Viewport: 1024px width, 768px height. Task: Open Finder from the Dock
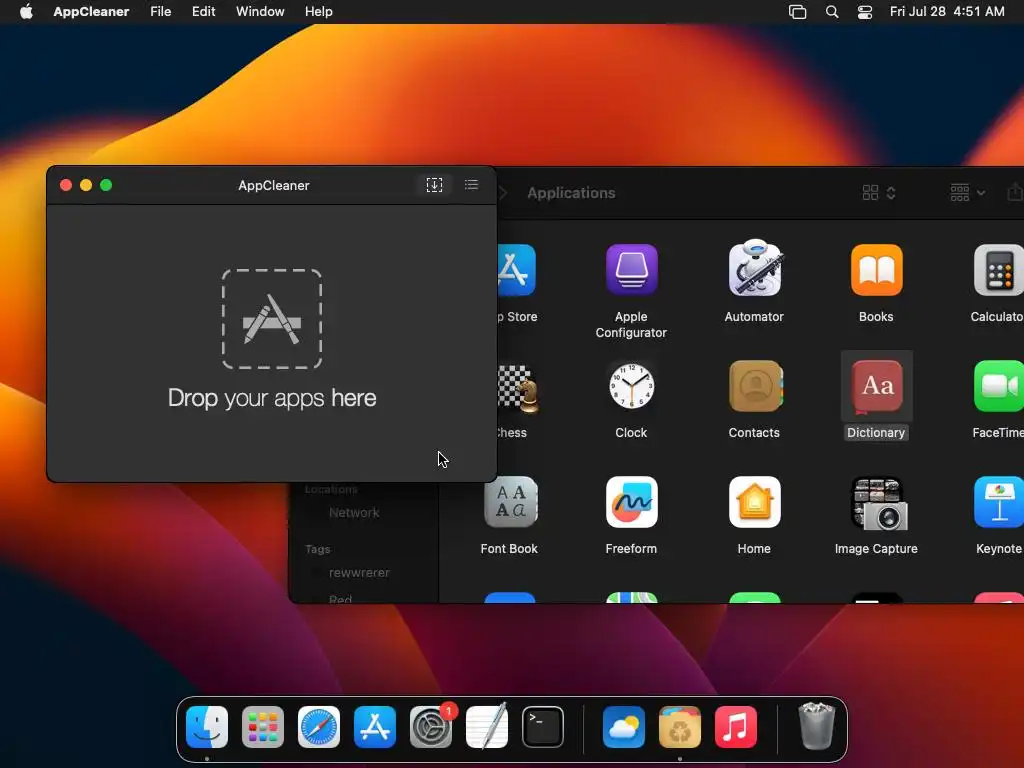click(207, 727)
